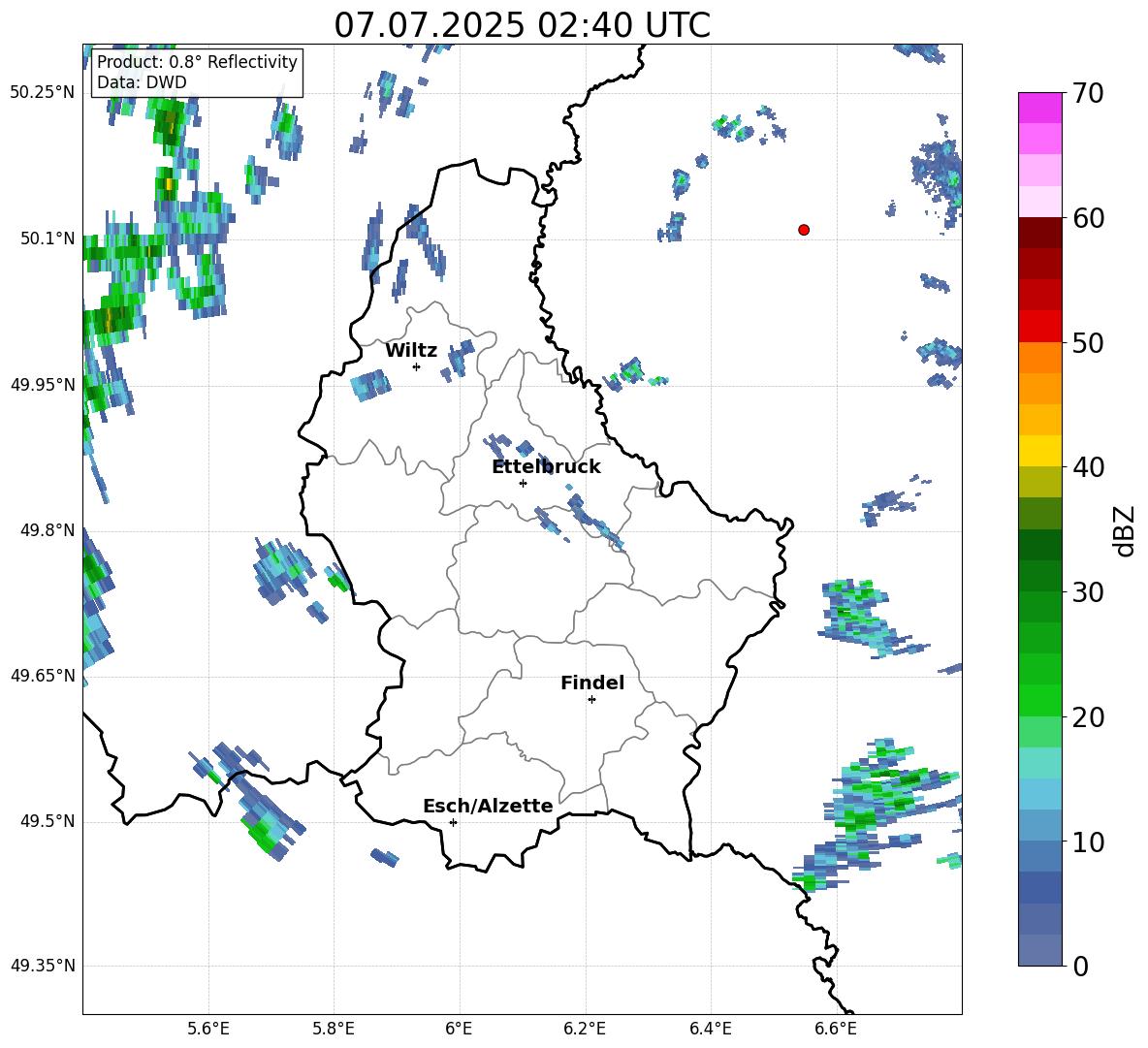
Task: Click the 6.6°E longitude label
Action: tap(836, 1029)
